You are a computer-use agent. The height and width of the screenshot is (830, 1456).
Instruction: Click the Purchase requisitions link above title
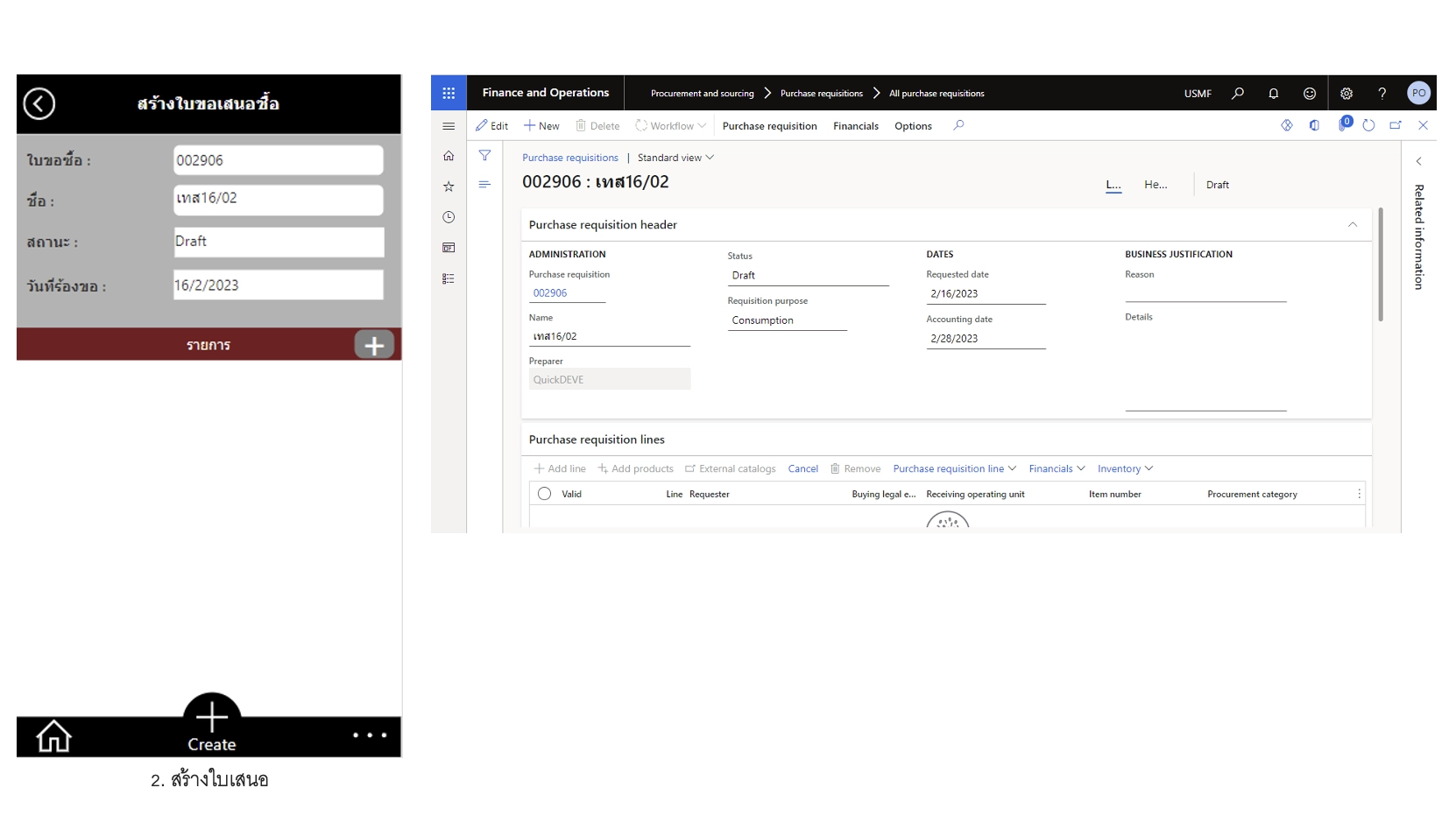pyautogui.click(x=570, y=158)
